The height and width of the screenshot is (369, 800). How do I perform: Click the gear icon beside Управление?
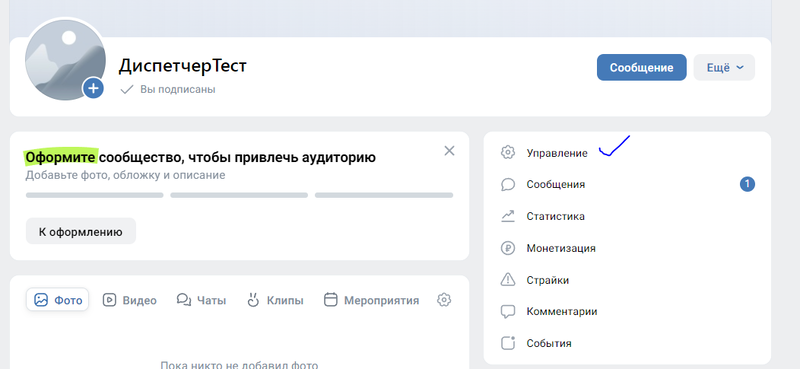508,153
